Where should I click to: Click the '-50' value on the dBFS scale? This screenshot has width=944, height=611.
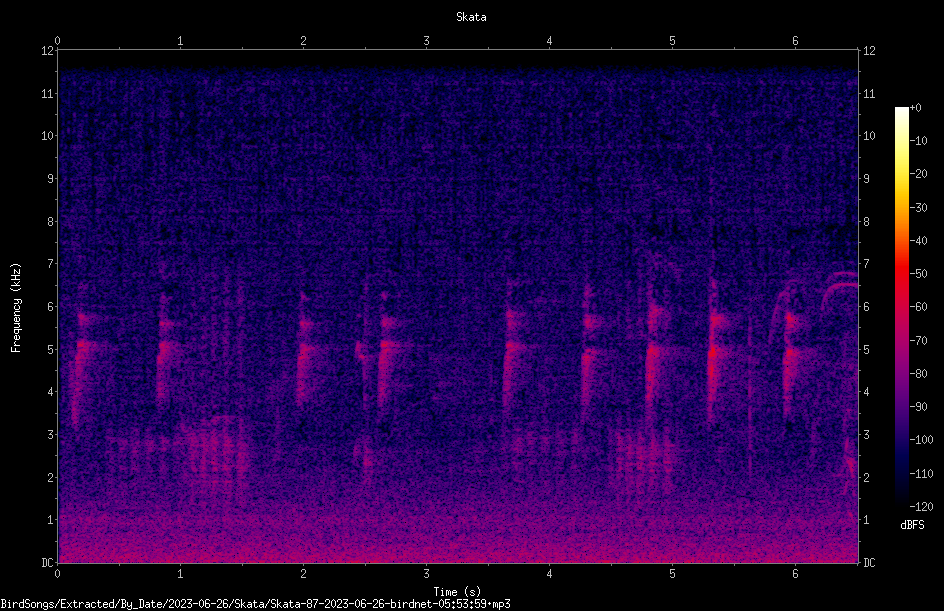tap(919, 273)
